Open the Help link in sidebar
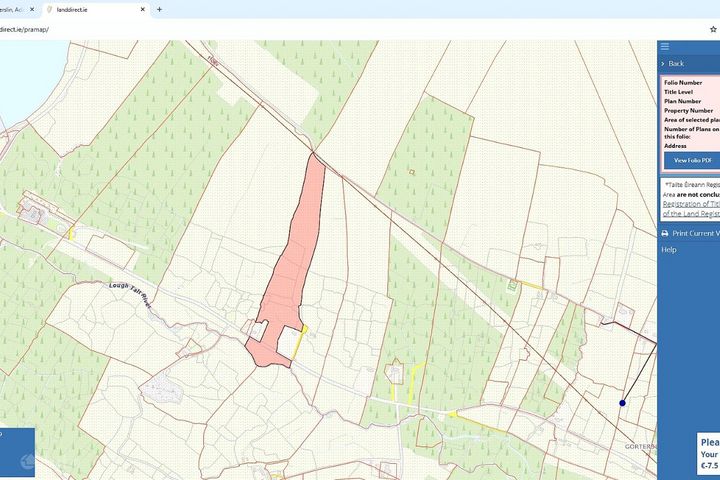This screenshot has height=480, width=720. coord(669,250)
